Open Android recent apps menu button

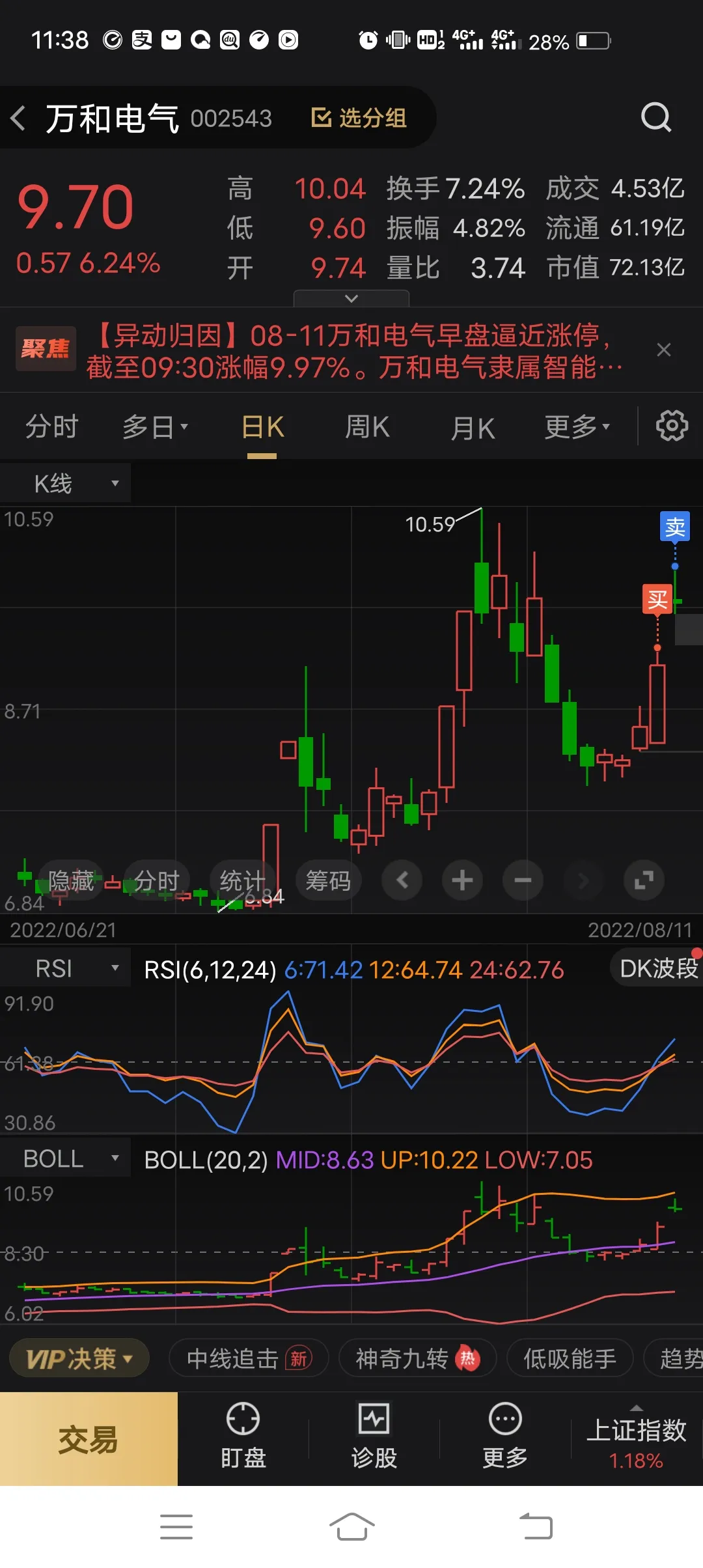176,1527
